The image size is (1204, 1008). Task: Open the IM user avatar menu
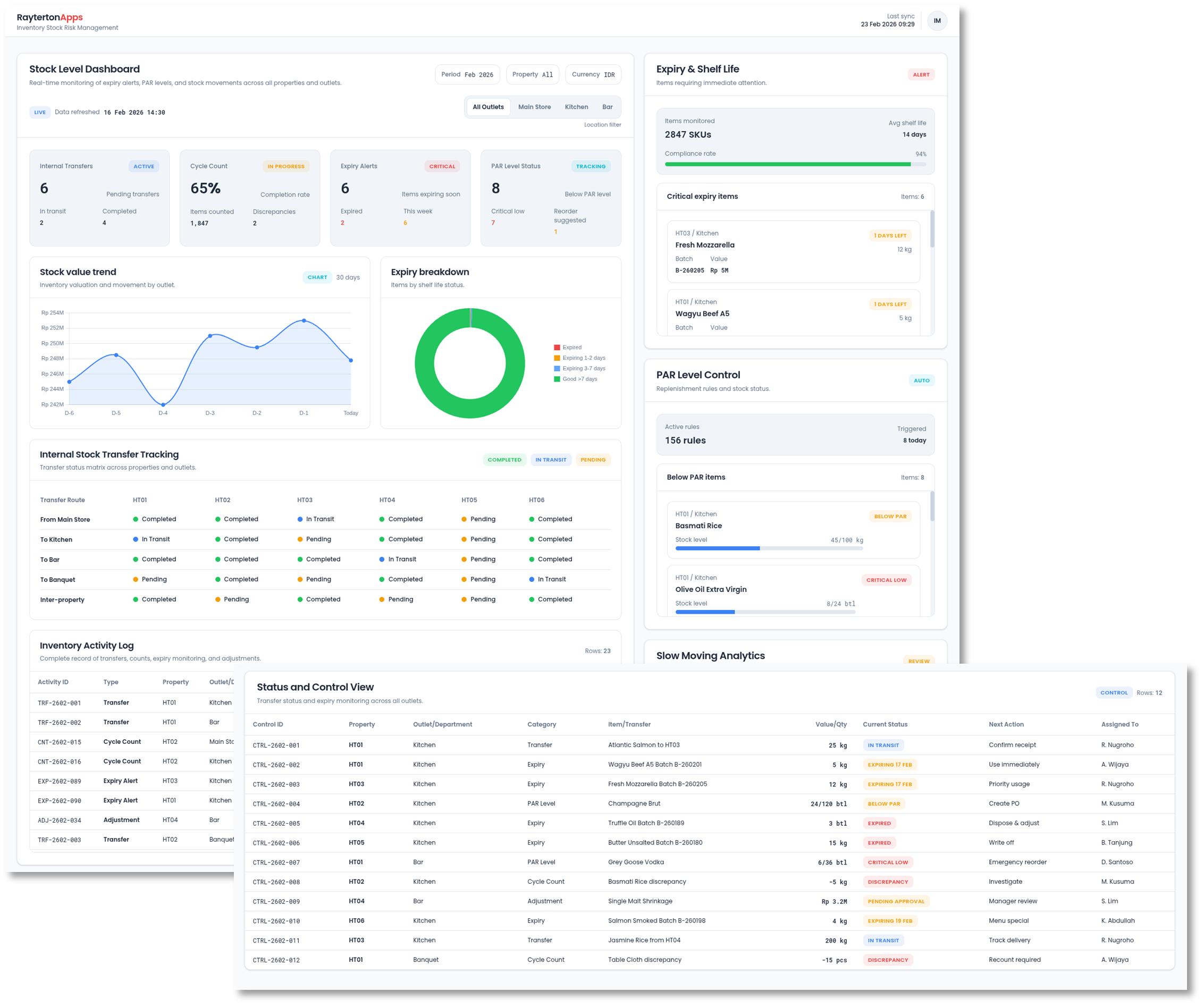937,20
